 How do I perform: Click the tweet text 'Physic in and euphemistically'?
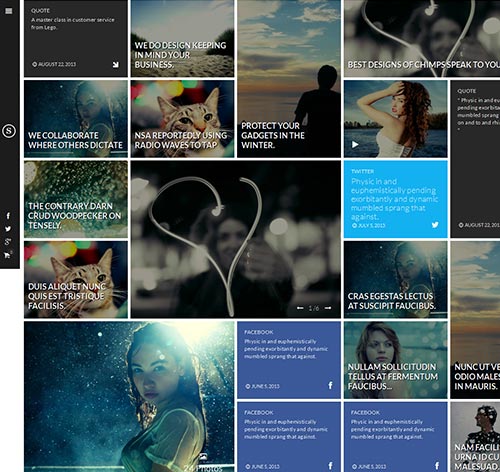click(x=394, y=199)
